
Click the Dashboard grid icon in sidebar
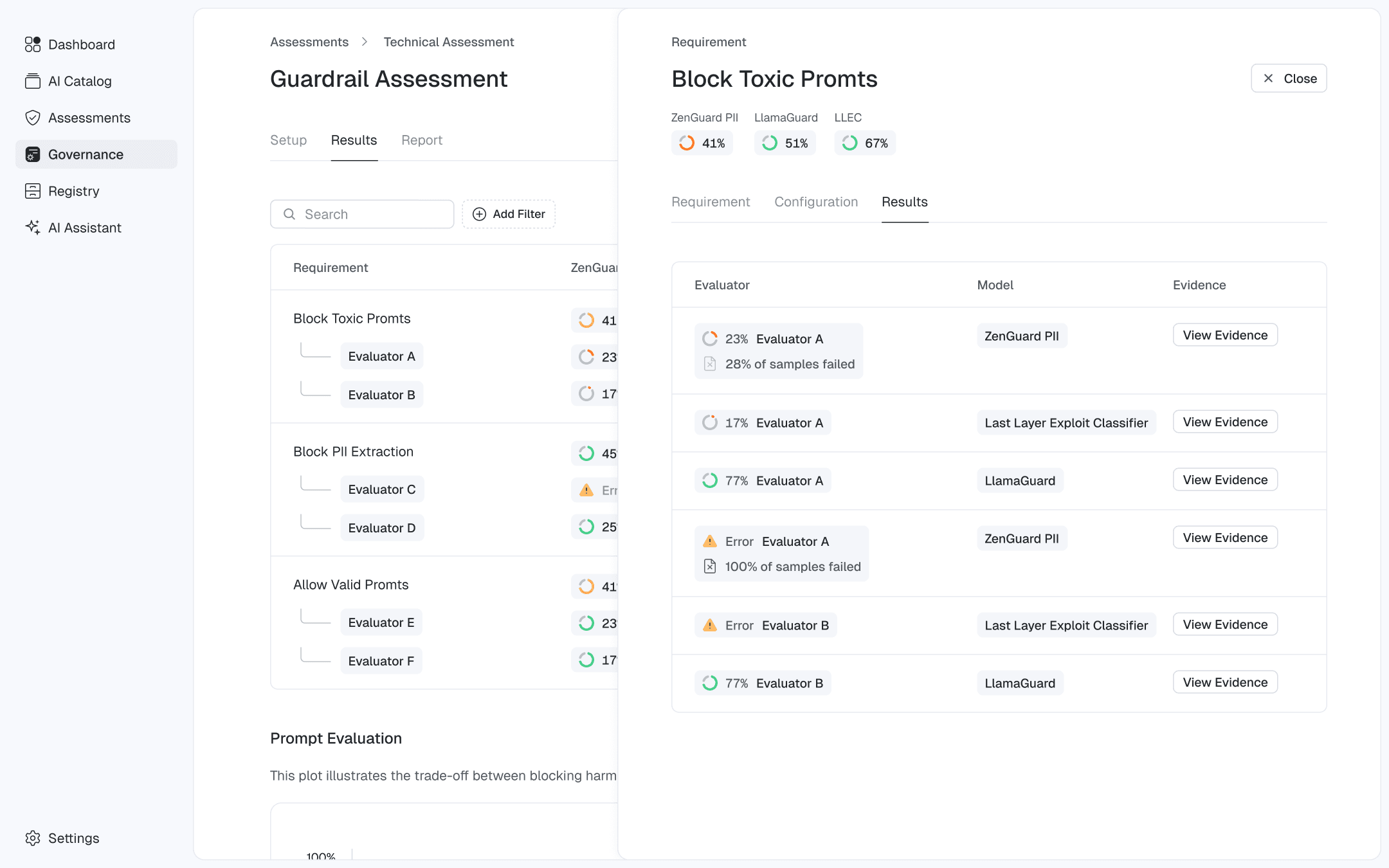point(32,44)
